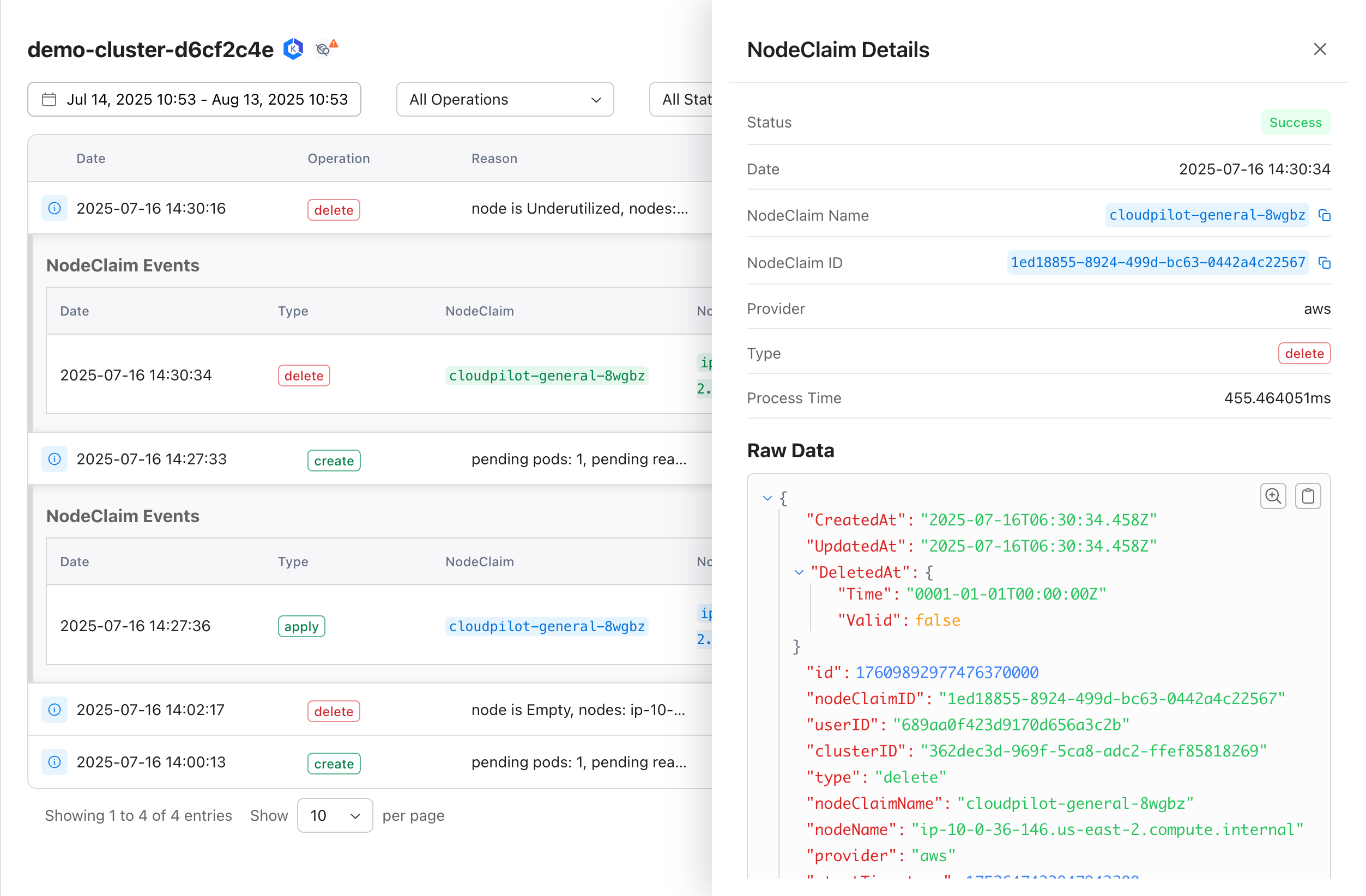Copy Raw Data to the clipboard

[1308, 496]
